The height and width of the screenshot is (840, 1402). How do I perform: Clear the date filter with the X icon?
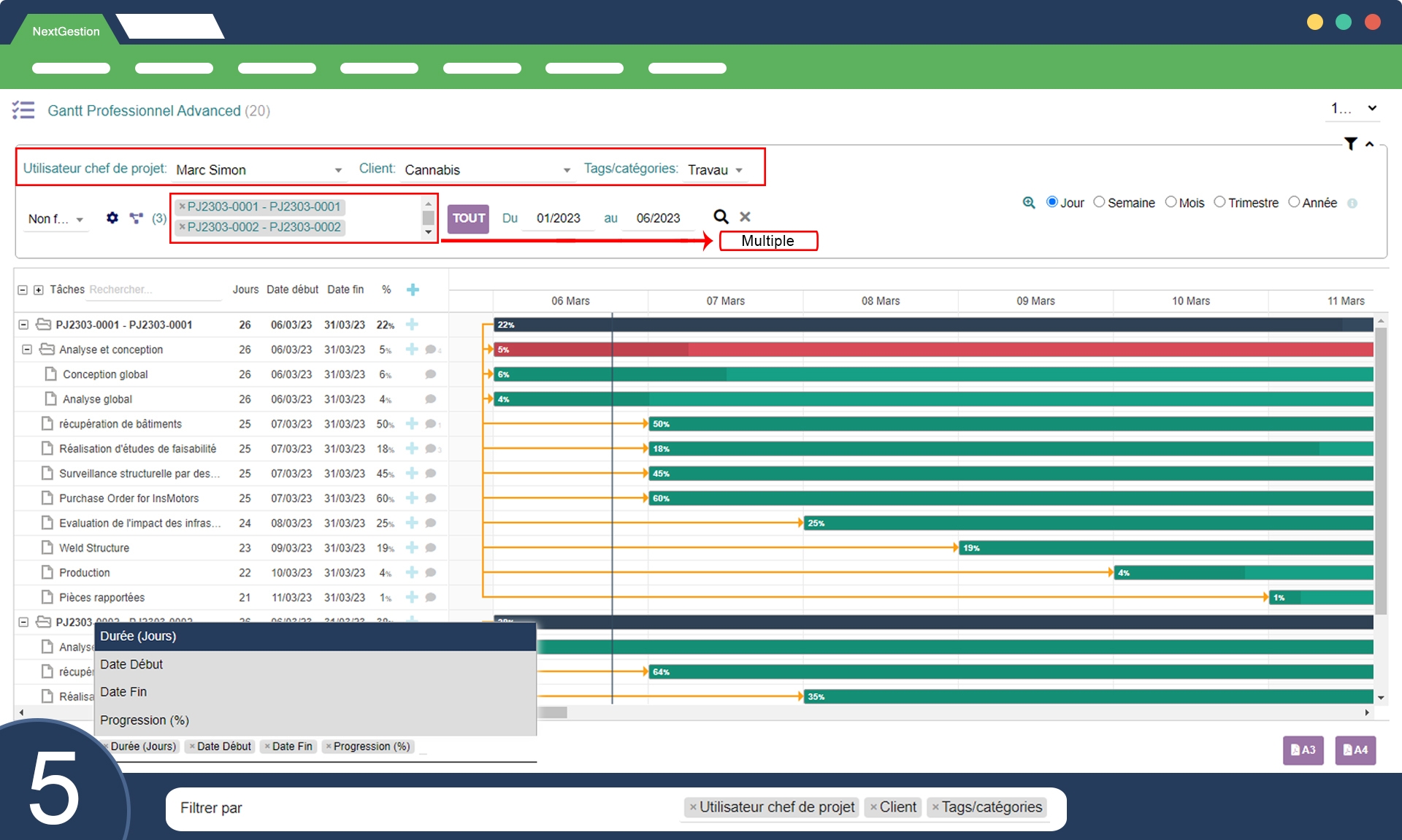tap(745, 217)
